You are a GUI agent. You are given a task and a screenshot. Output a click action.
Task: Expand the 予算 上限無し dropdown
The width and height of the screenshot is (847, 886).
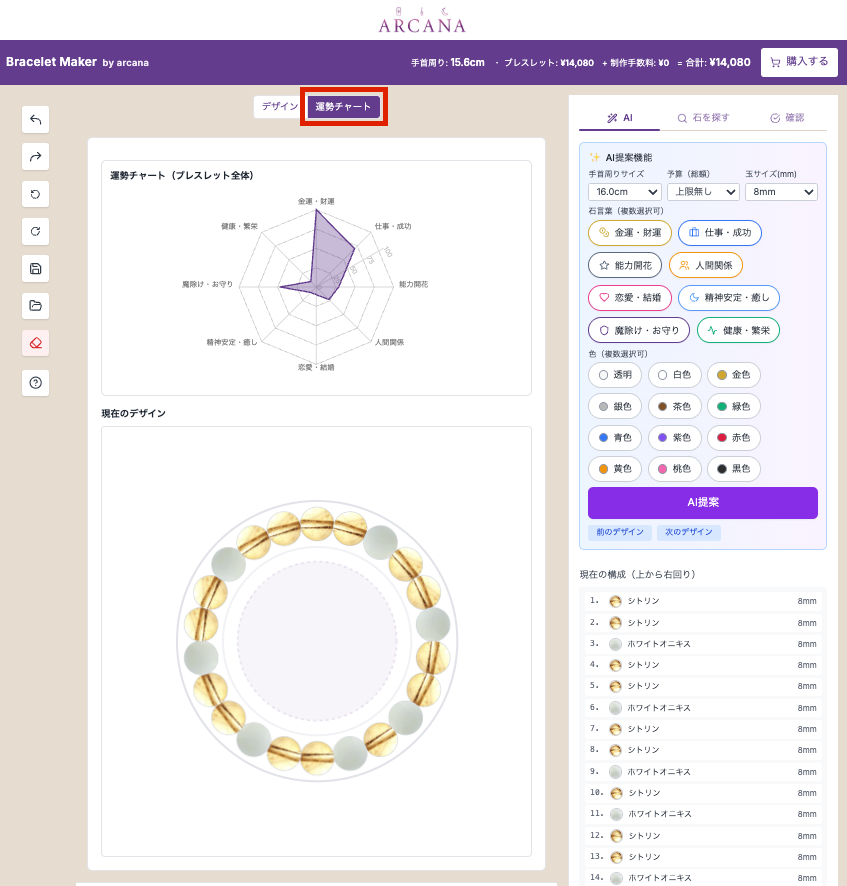pos(703,192)
